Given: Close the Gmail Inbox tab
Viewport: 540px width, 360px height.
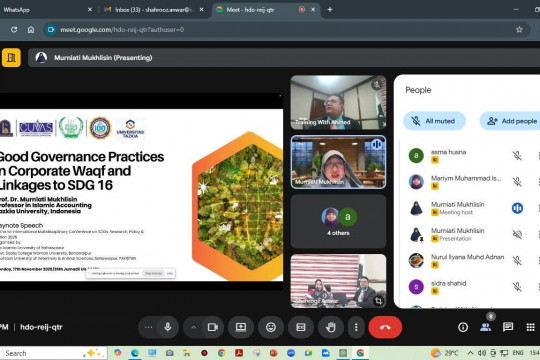Looking at the screenshot, I should point(201,10).
